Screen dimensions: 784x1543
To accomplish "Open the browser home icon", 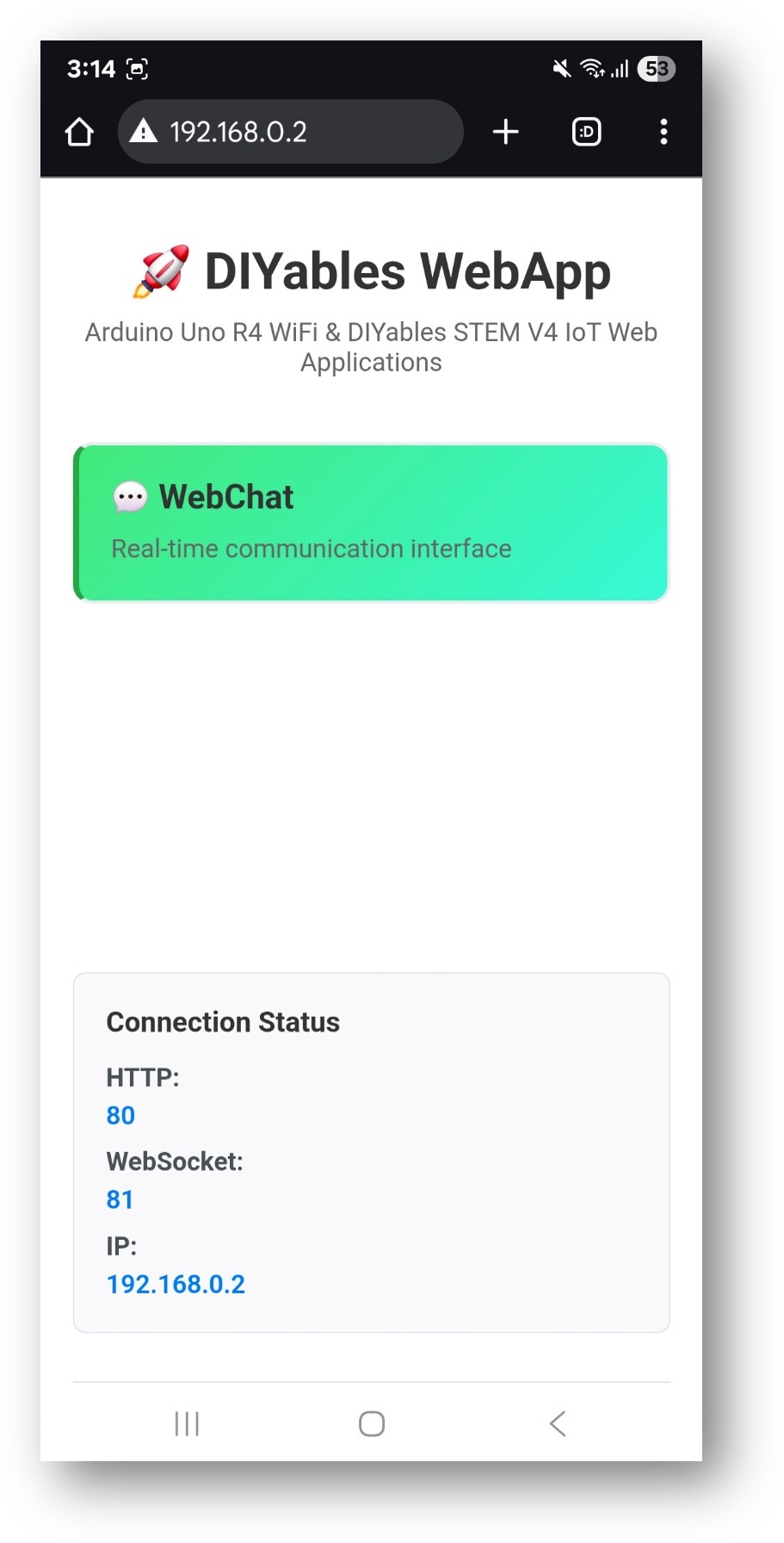I will 78,132.
